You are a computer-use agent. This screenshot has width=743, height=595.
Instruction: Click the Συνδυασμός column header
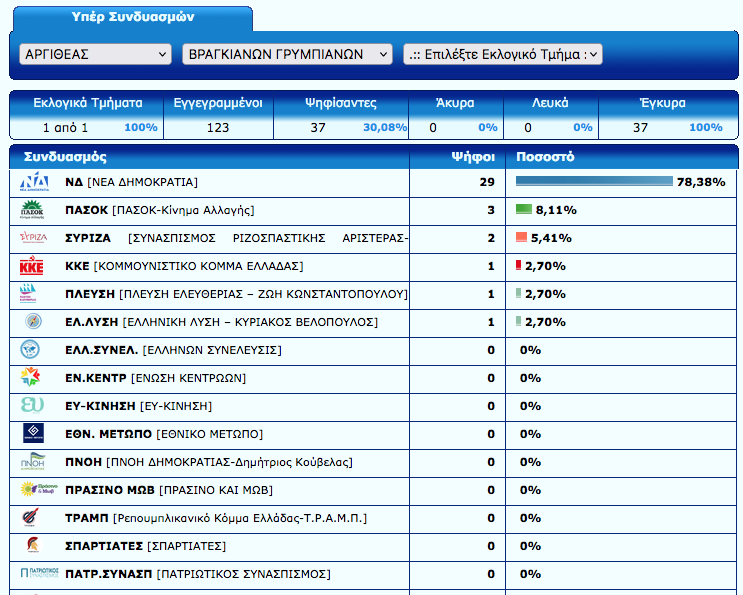tap(65, 157)
